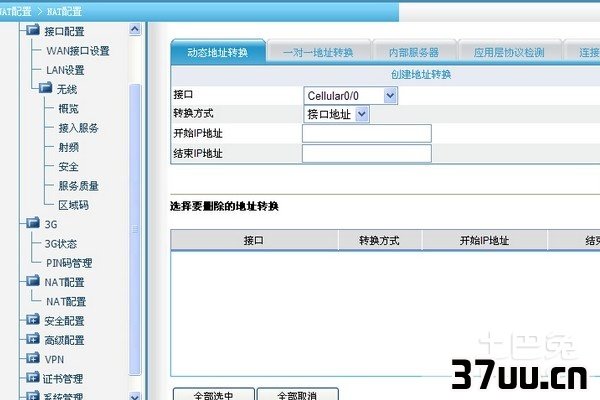The width and height of the screenshot is (600, 400).
Task: Switch to 应用层协议检测 tab
Action: (x=509, y=52)
